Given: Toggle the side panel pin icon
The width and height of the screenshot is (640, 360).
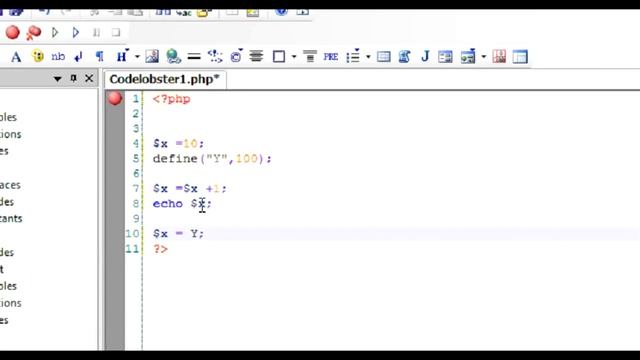Looking at the screenshot, I should tap(73, 78).
